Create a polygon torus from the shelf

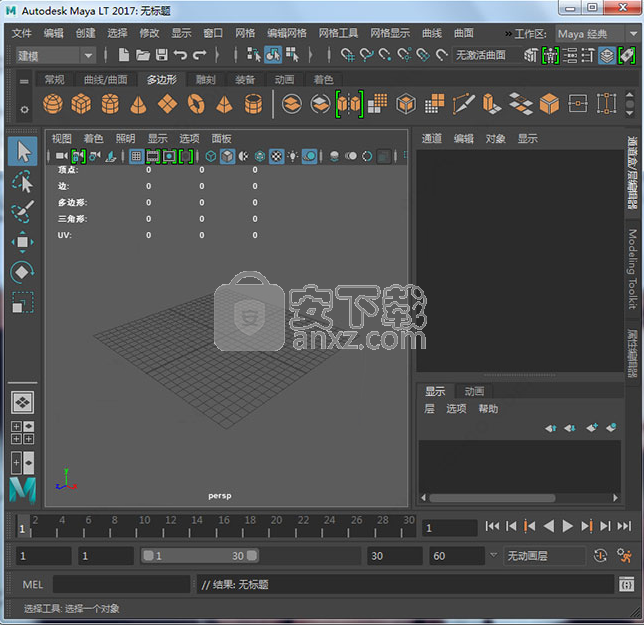[196, 104]
